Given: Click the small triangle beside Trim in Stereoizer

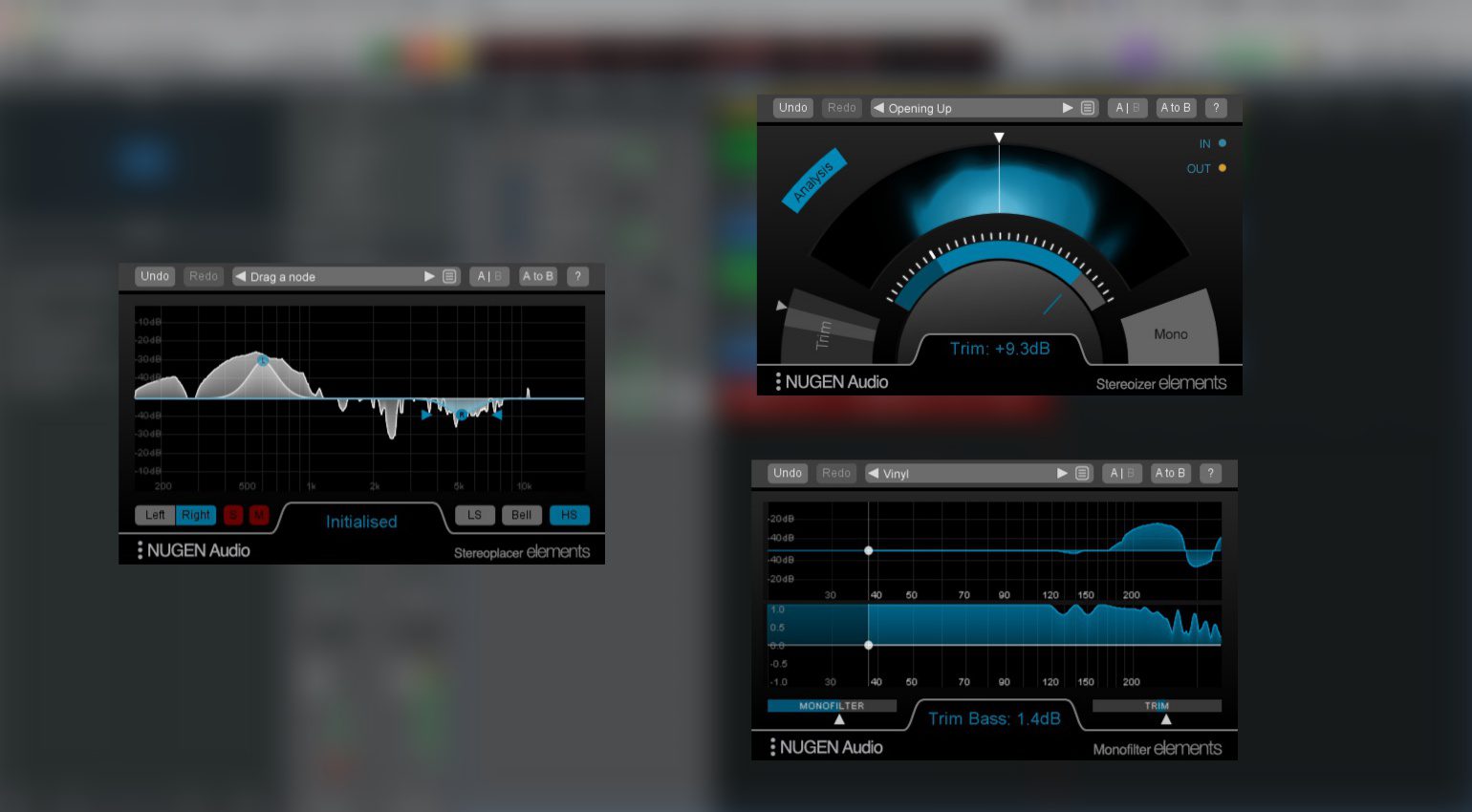Looking at the screenshot, I should click(x=781, y=306).
